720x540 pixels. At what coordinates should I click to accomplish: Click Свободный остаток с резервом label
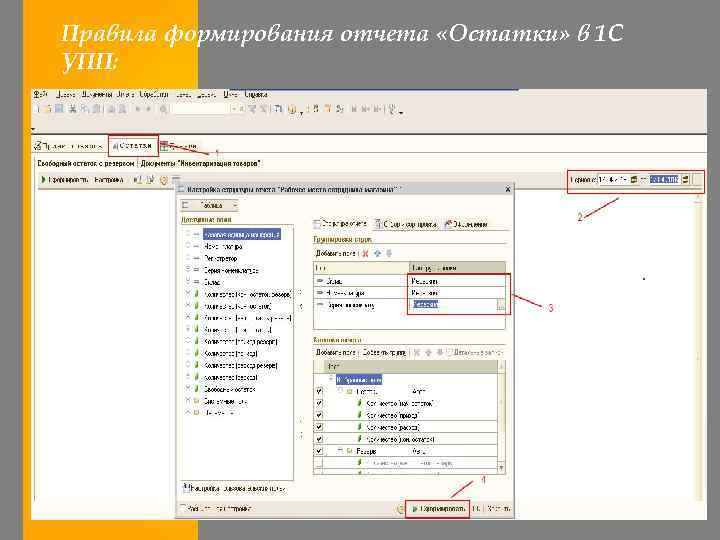pos(86,163)
